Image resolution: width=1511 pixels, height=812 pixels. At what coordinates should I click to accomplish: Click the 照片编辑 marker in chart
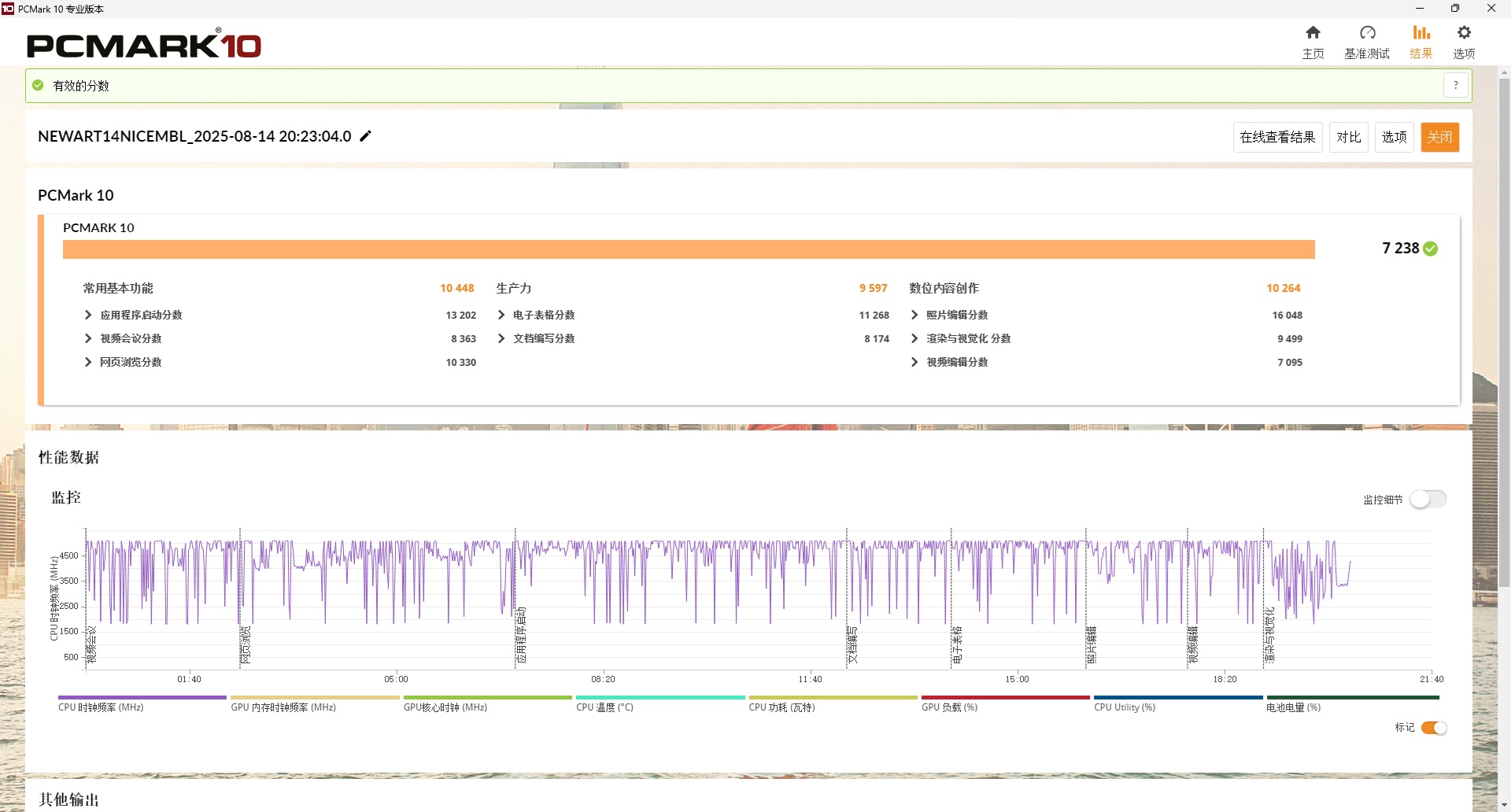tap(1092, 644)
